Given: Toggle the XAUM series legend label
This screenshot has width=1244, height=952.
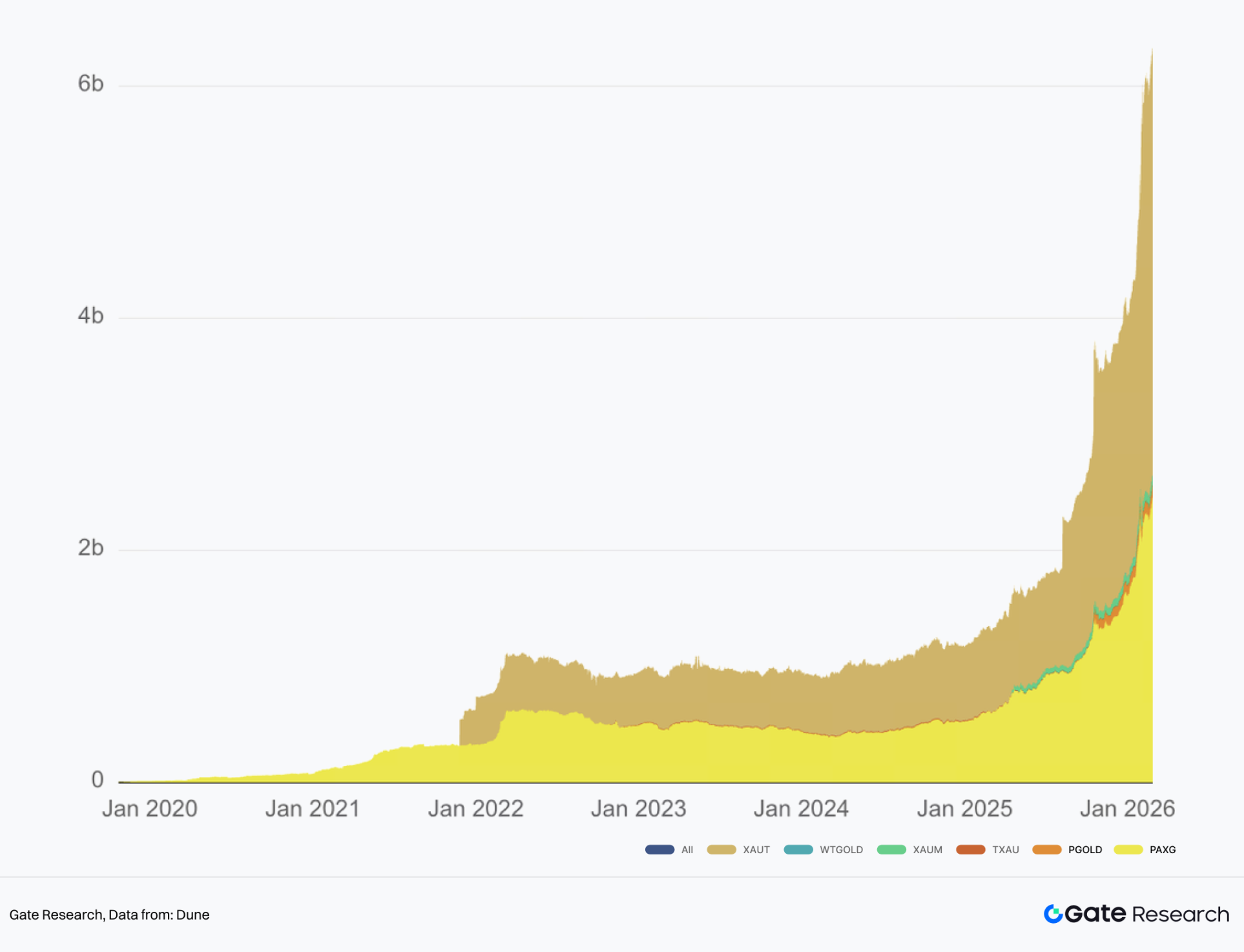Looking at the screenshot, I should pyautogui.click(x=927, y=849).
